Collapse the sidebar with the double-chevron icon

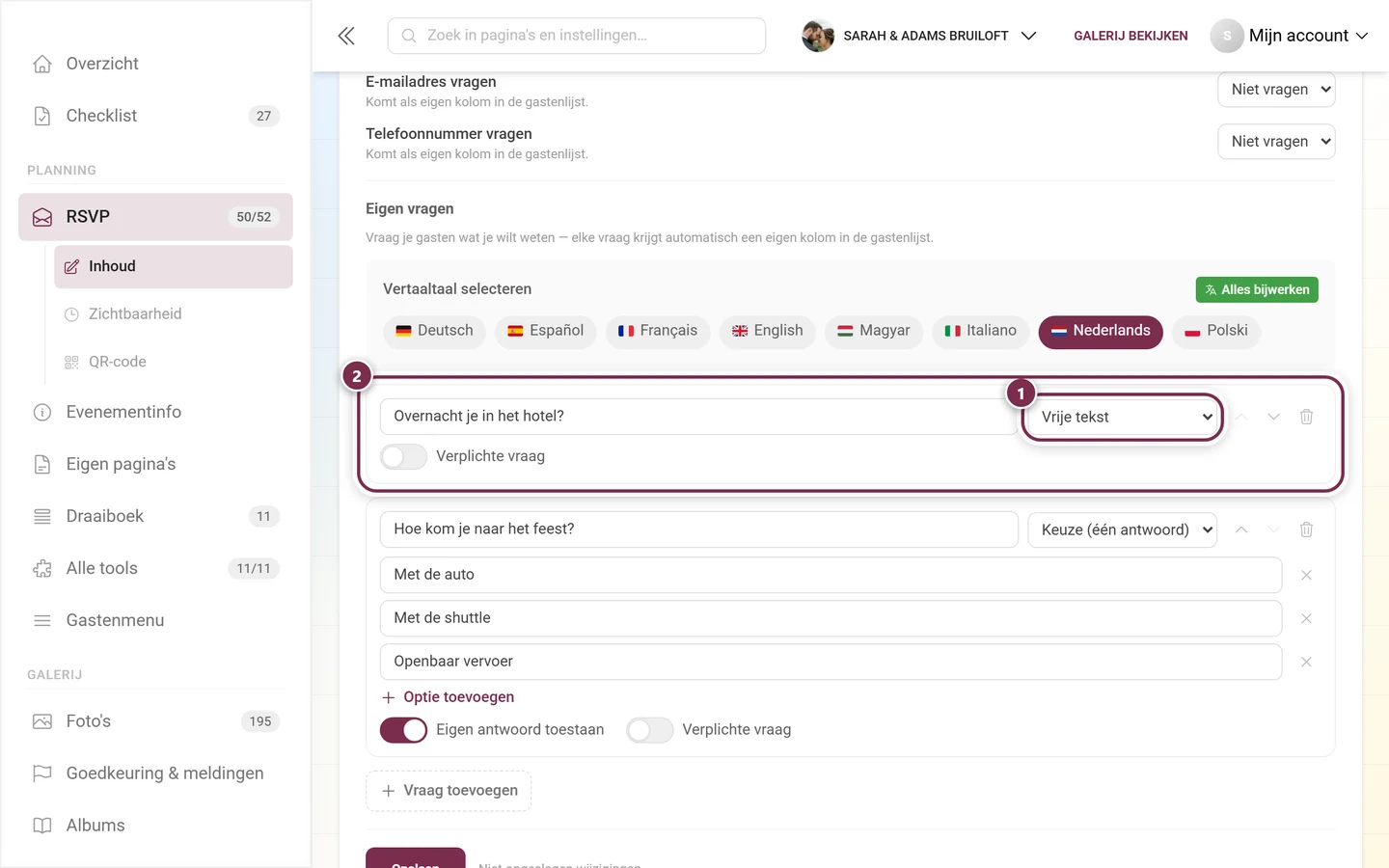pos(346,36)
